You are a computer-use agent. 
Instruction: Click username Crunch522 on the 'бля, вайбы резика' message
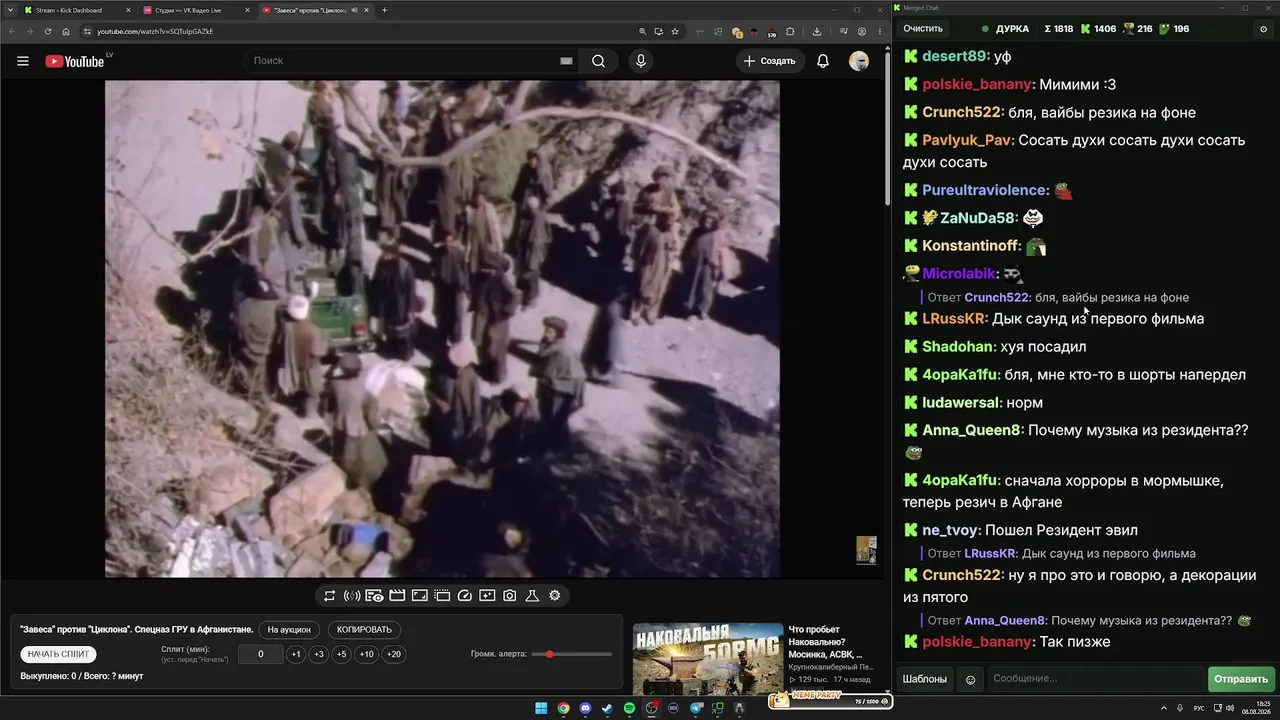[x=960, y=113]
